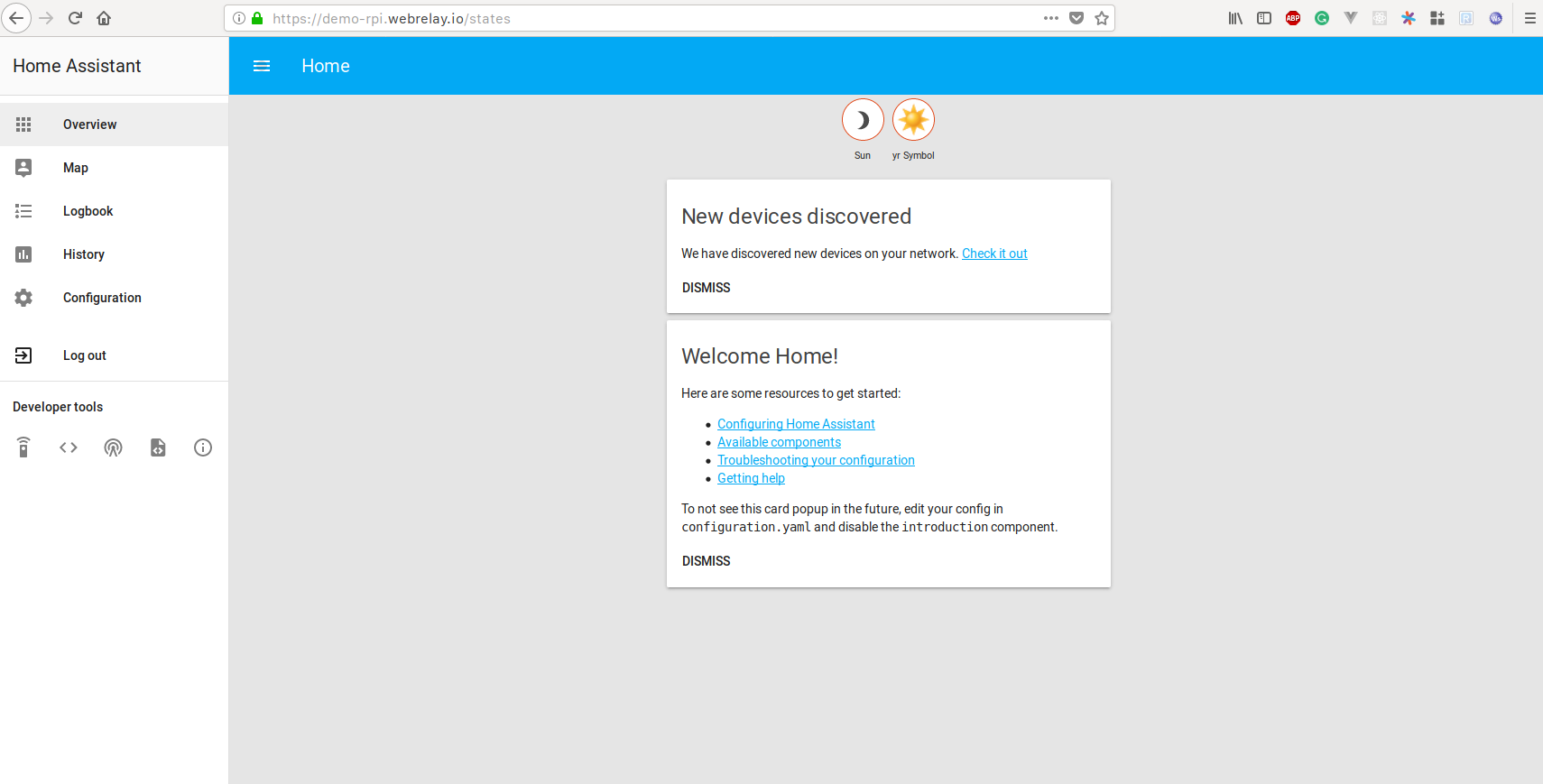Open the Logbook page
The width and height of the screenshot is (1543, 784).
click(x=114, y=211)
